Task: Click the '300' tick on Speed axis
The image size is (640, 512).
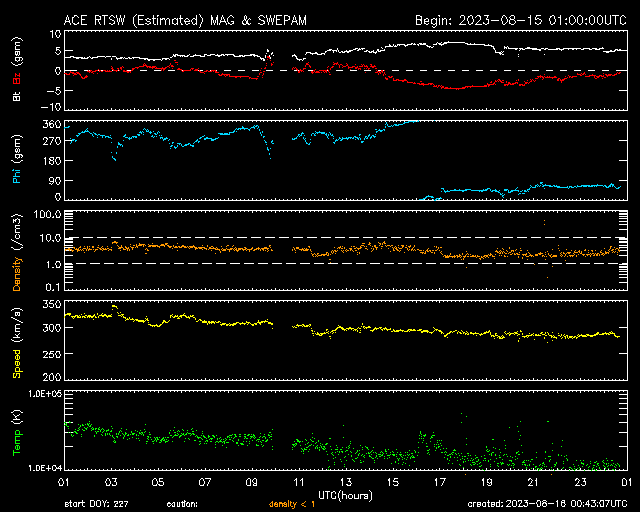Action: pyautogui.click(x=52, y=327)
